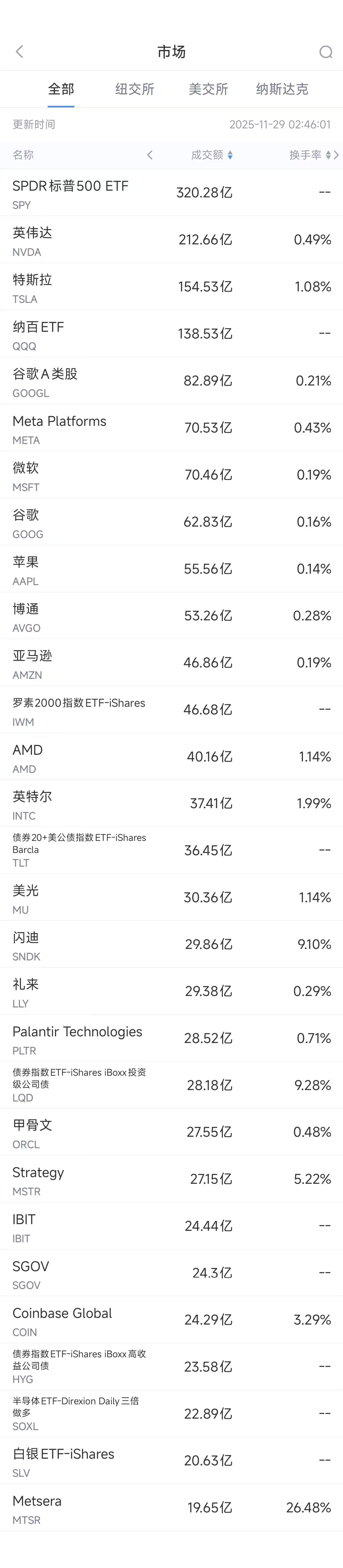The width and height of the screenshot is (343, 1568).
Task: Sort by 换手率 column arrows
Action: [x=328, y=155]
